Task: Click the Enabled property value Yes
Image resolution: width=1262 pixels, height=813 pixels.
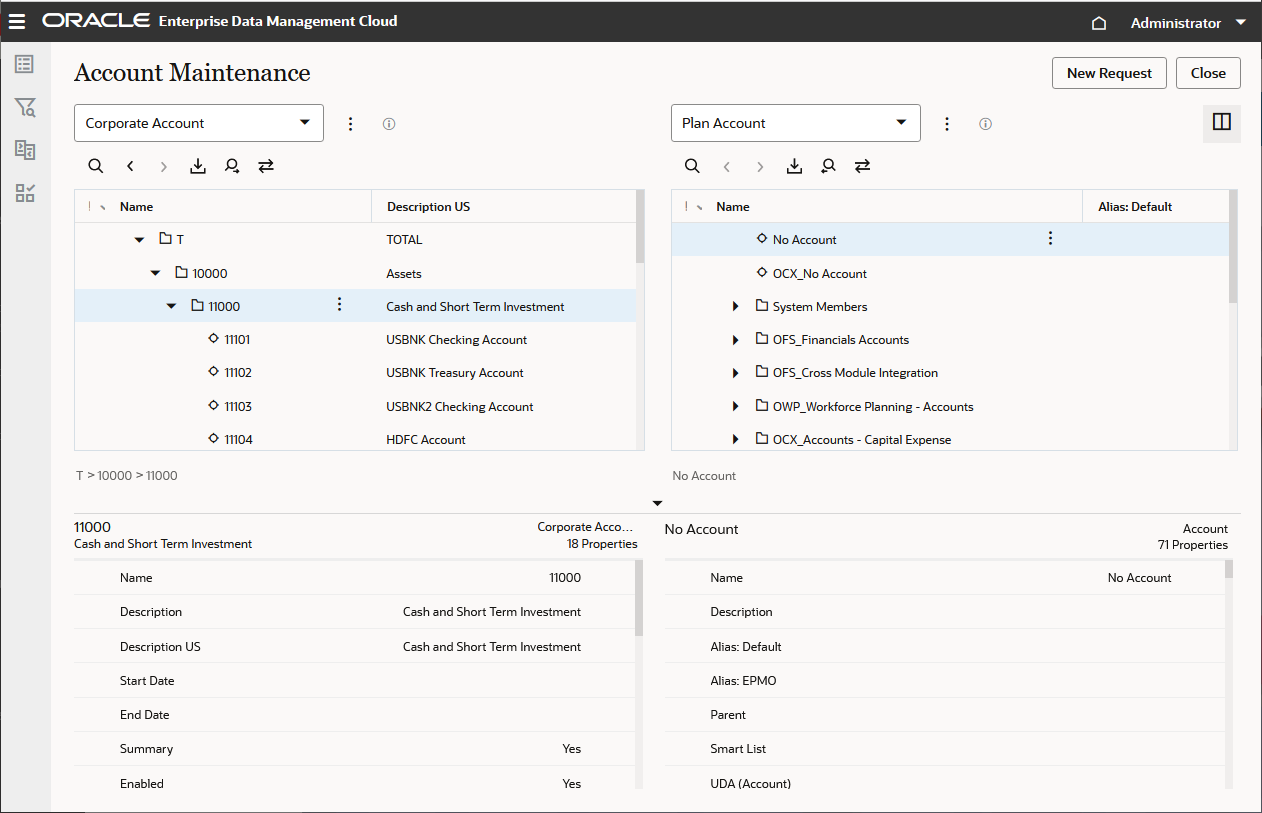Action: point(571,784)
